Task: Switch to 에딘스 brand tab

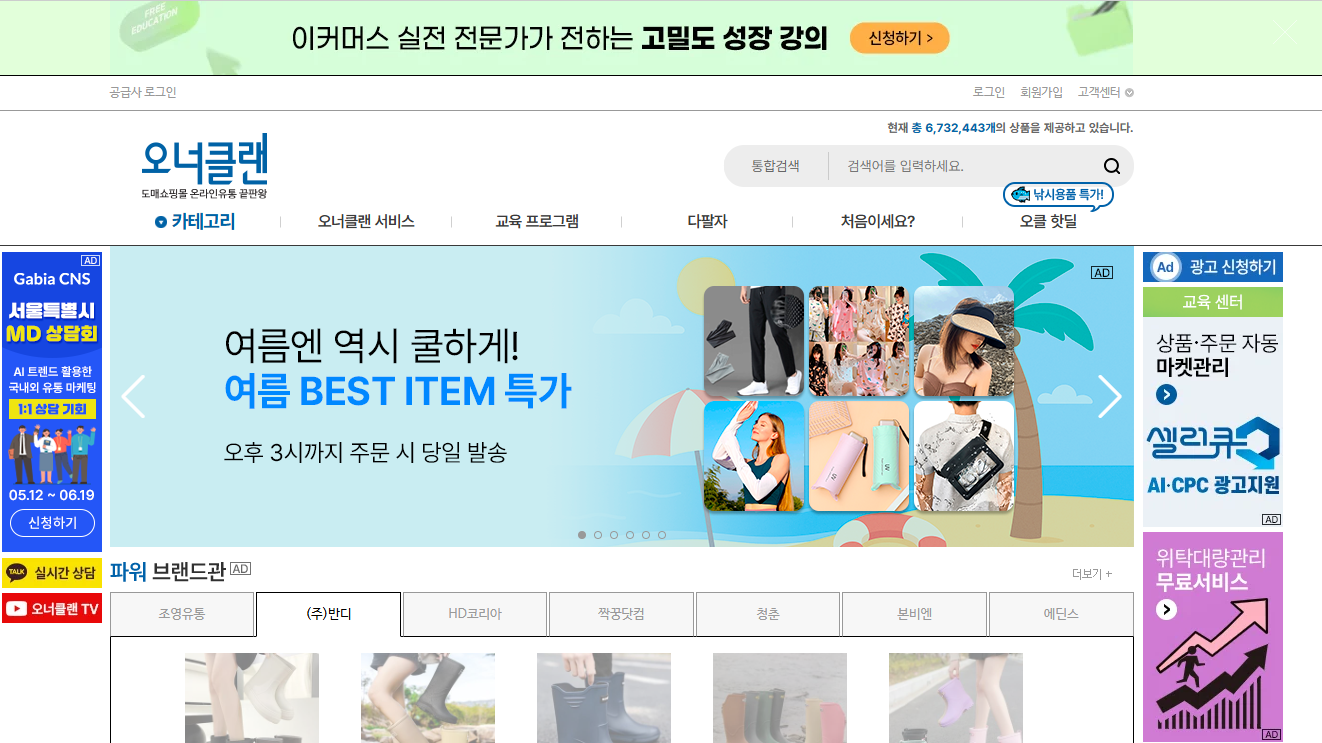Action: click(1061, 614)
